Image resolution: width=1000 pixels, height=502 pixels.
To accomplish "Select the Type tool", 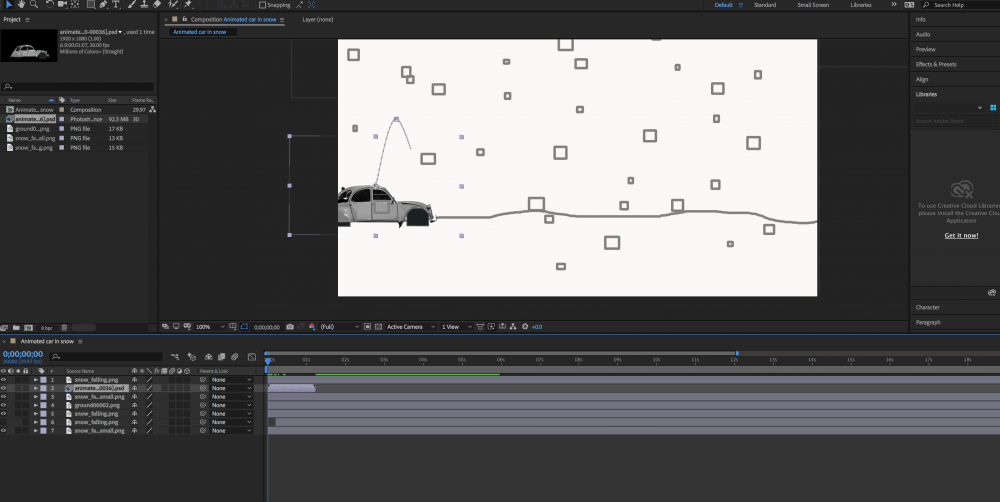I will pos(117,5).
